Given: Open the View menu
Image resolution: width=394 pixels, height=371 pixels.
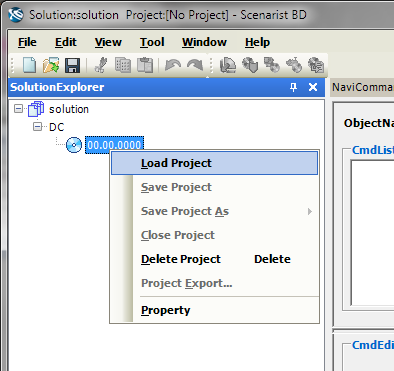Looking at the screenshot, I should tap(108, 42).
